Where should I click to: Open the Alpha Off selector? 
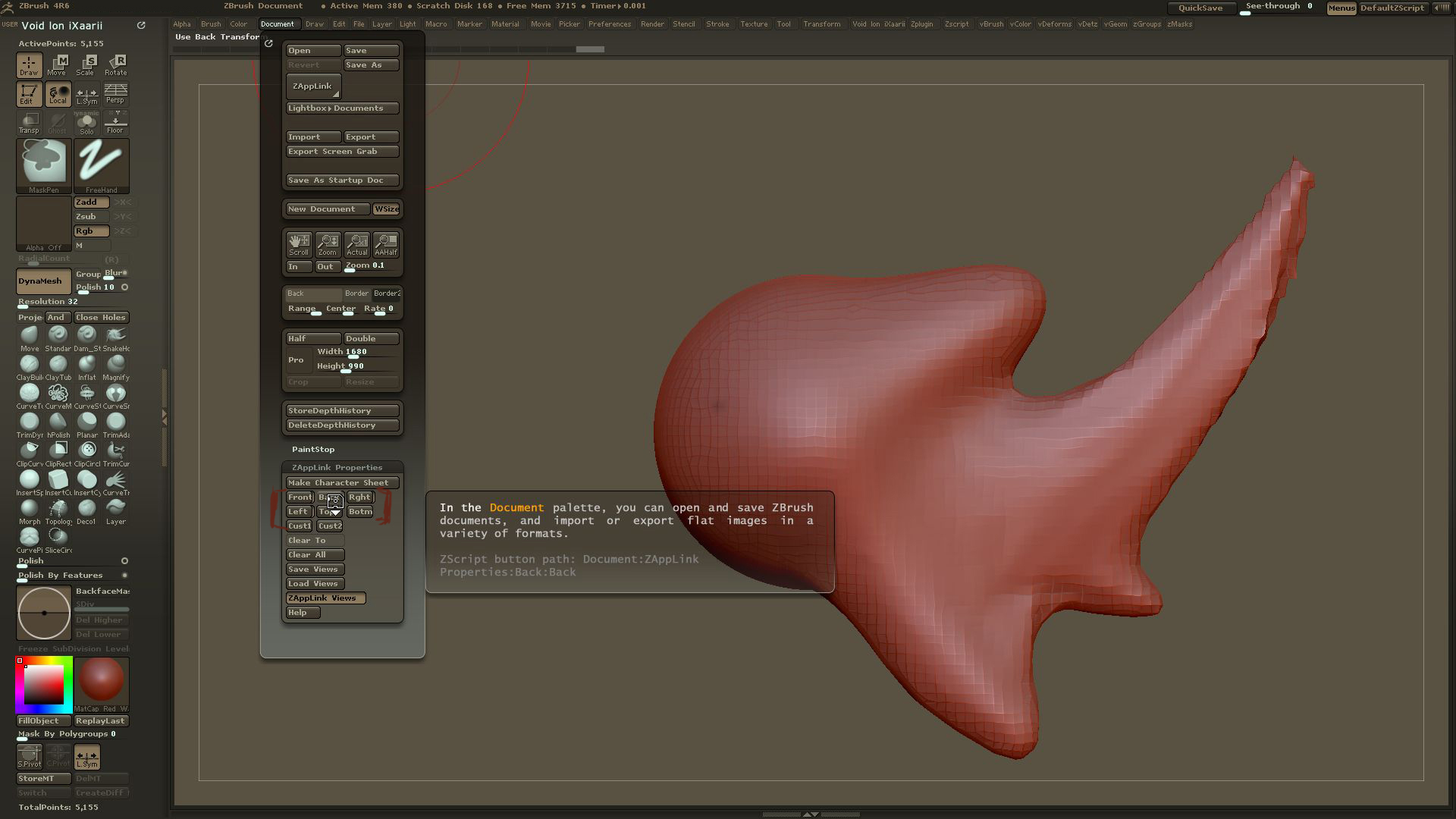(x=44, y=224)
